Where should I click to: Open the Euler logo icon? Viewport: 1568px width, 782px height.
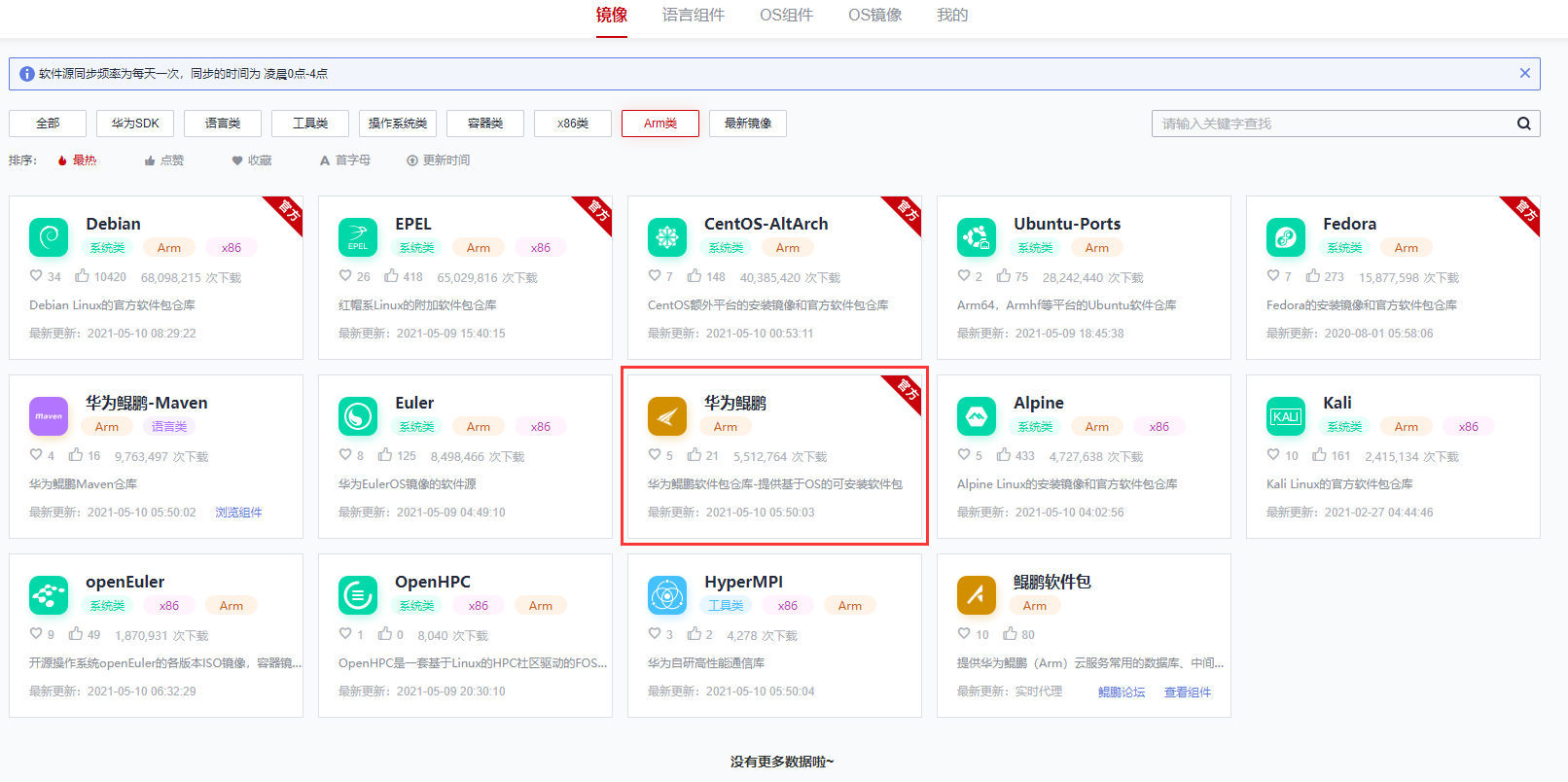pos(358,416)
